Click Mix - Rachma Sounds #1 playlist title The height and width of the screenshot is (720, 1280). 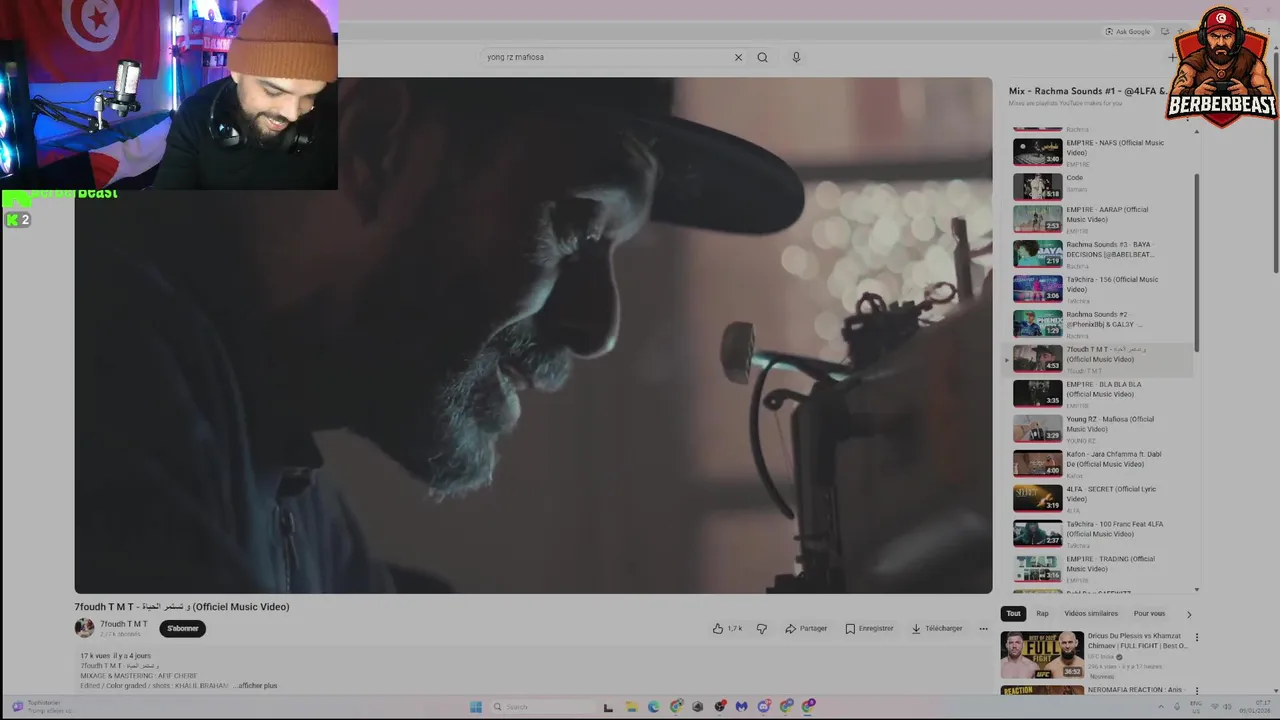[x=1088, y=91]
